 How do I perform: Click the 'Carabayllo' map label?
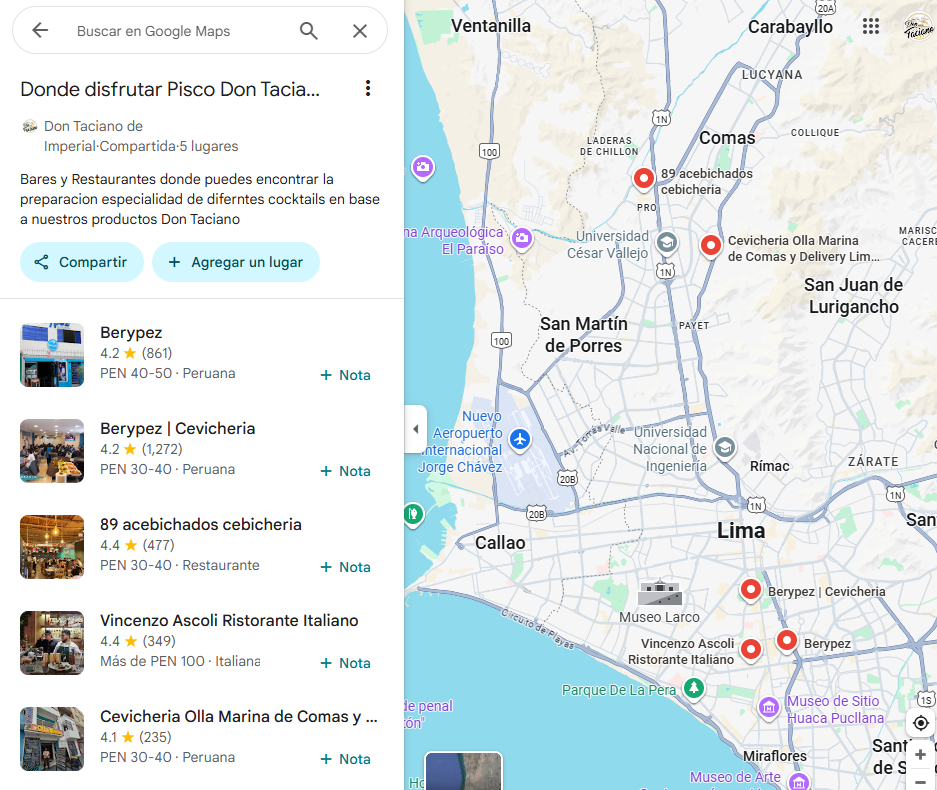(x=790, y=27)
